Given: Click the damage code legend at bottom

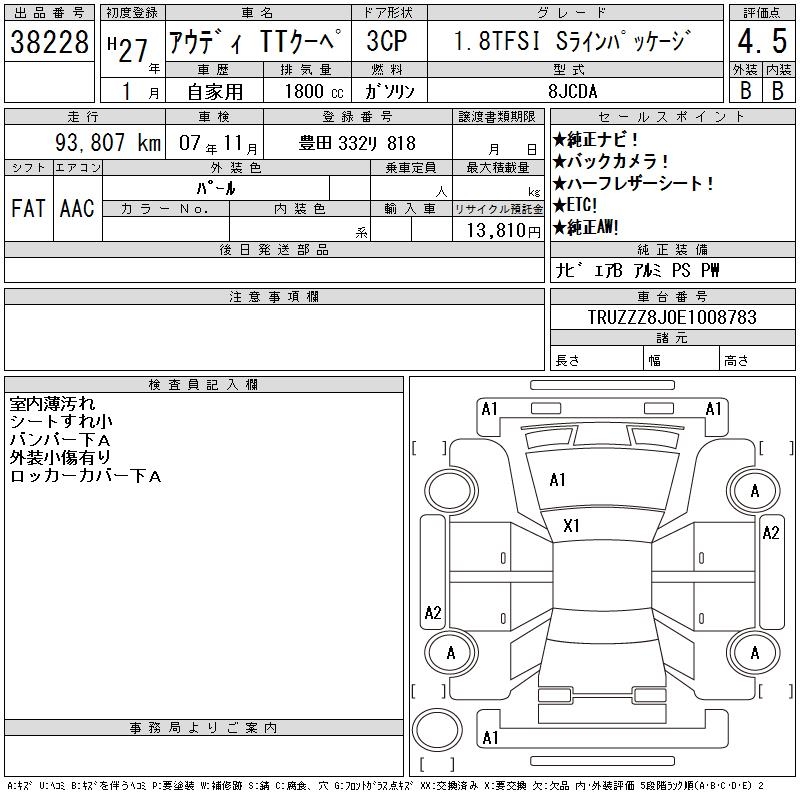Looking at the screenshot, I should (385, 786).
